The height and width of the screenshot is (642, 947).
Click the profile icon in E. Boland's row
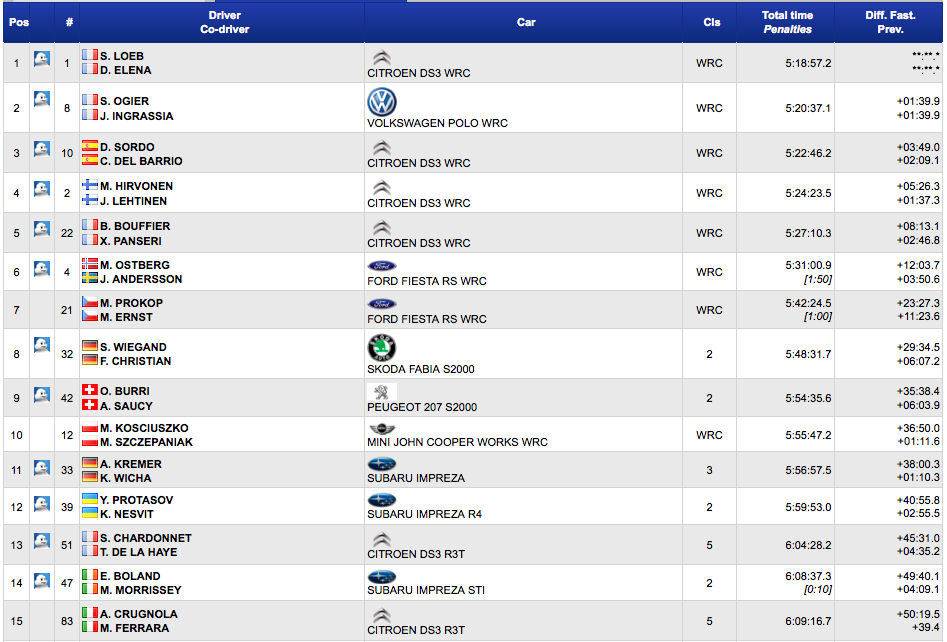coord(42,580)
